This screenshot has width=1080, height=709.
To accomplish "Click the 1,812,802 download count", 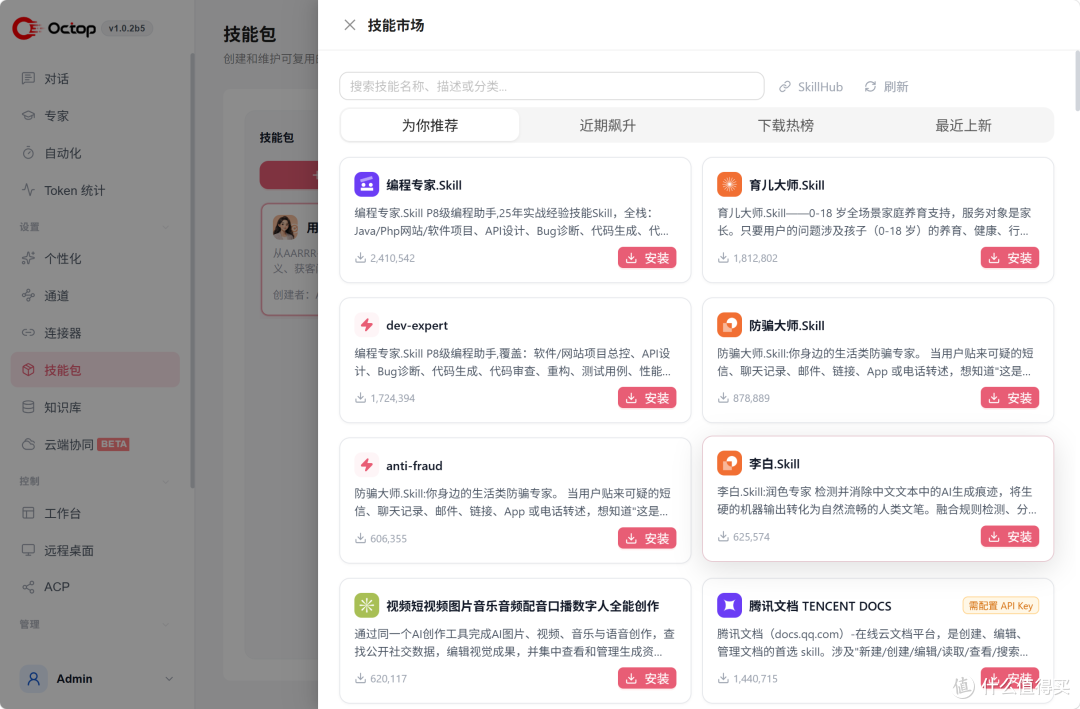I will [748, 258].
